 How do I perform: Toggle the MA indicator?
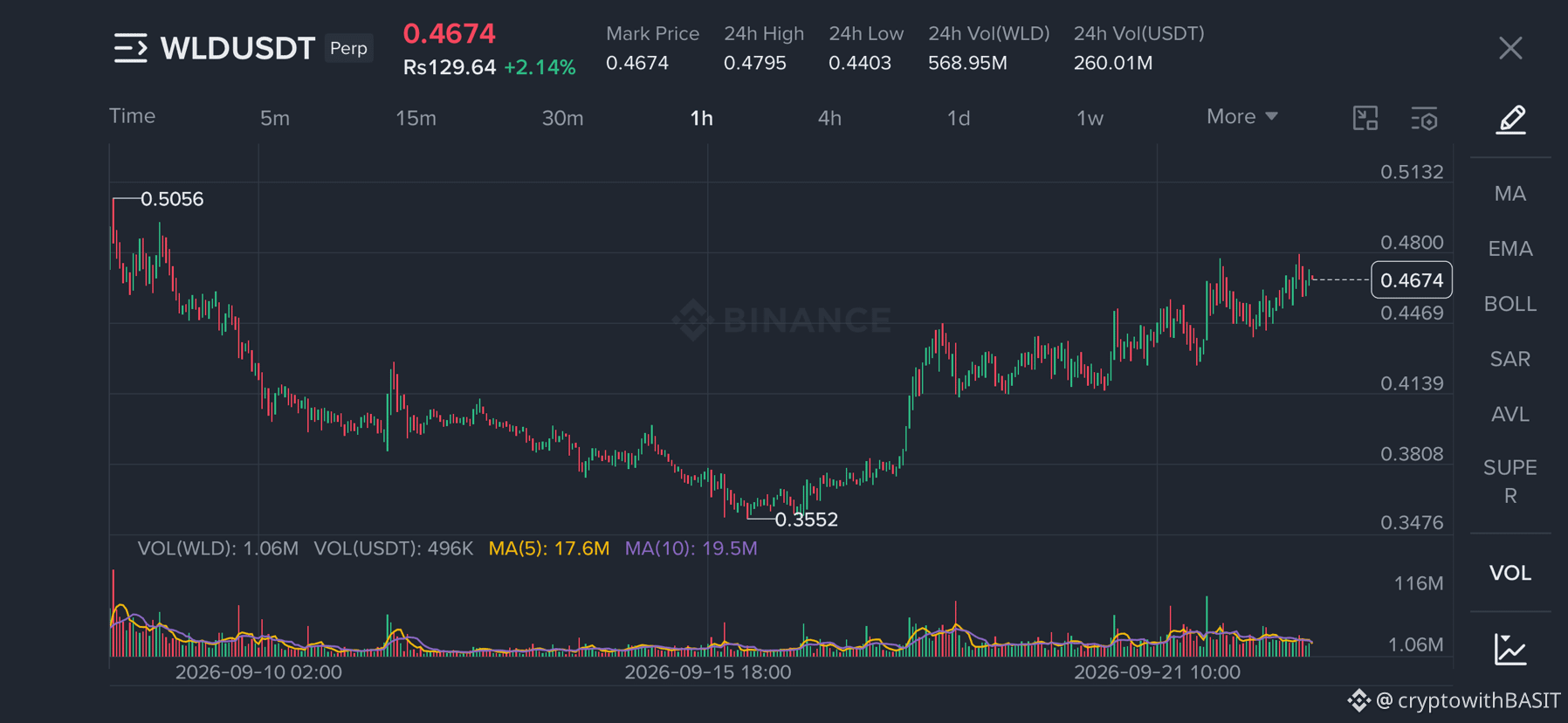click(x=1510, y=194)
